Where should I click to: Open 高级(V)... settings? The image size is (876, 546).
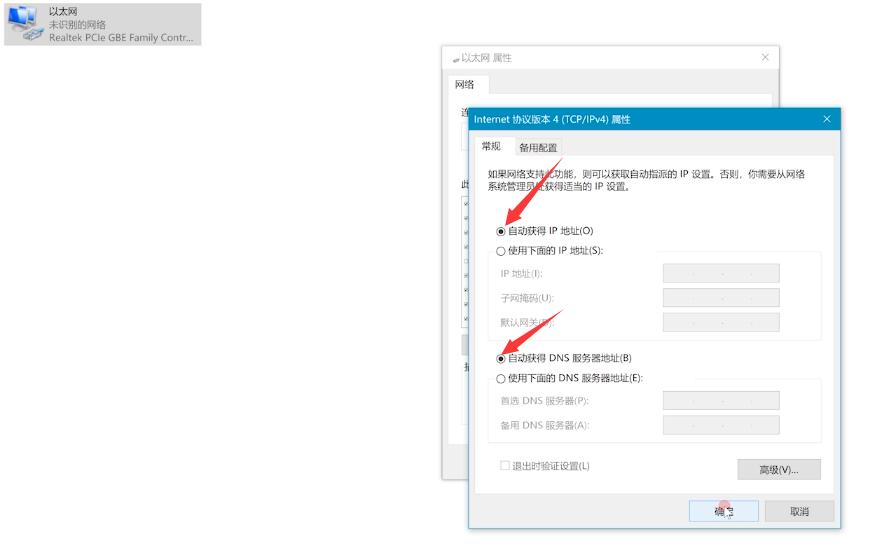click(779, 470)
